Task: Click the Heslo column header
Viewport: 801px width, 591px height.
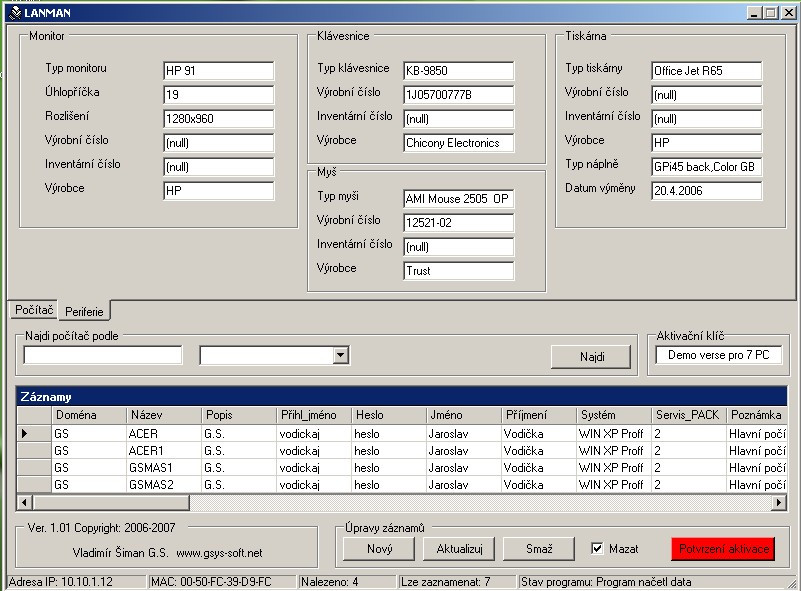Action: (x=389, y=415)
